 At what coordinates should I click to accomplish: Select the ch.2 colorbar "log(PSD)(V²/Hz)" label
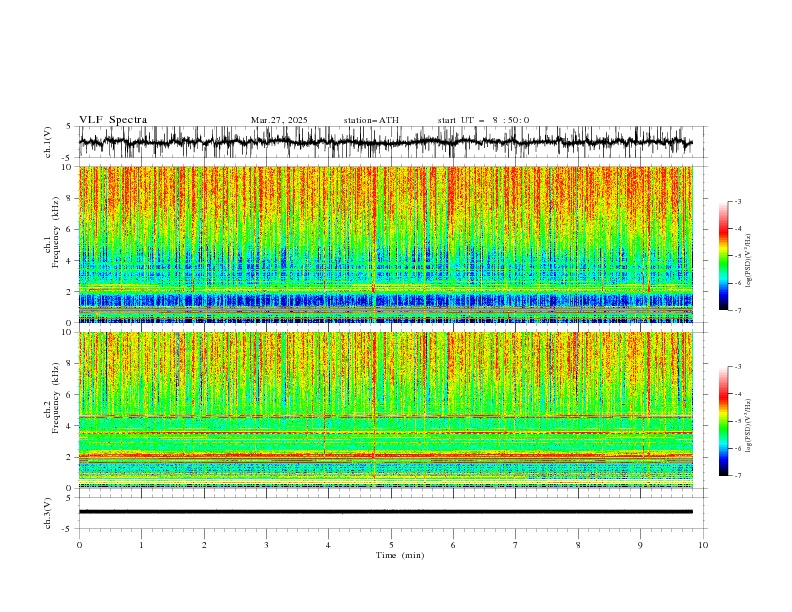pos(749,426)
